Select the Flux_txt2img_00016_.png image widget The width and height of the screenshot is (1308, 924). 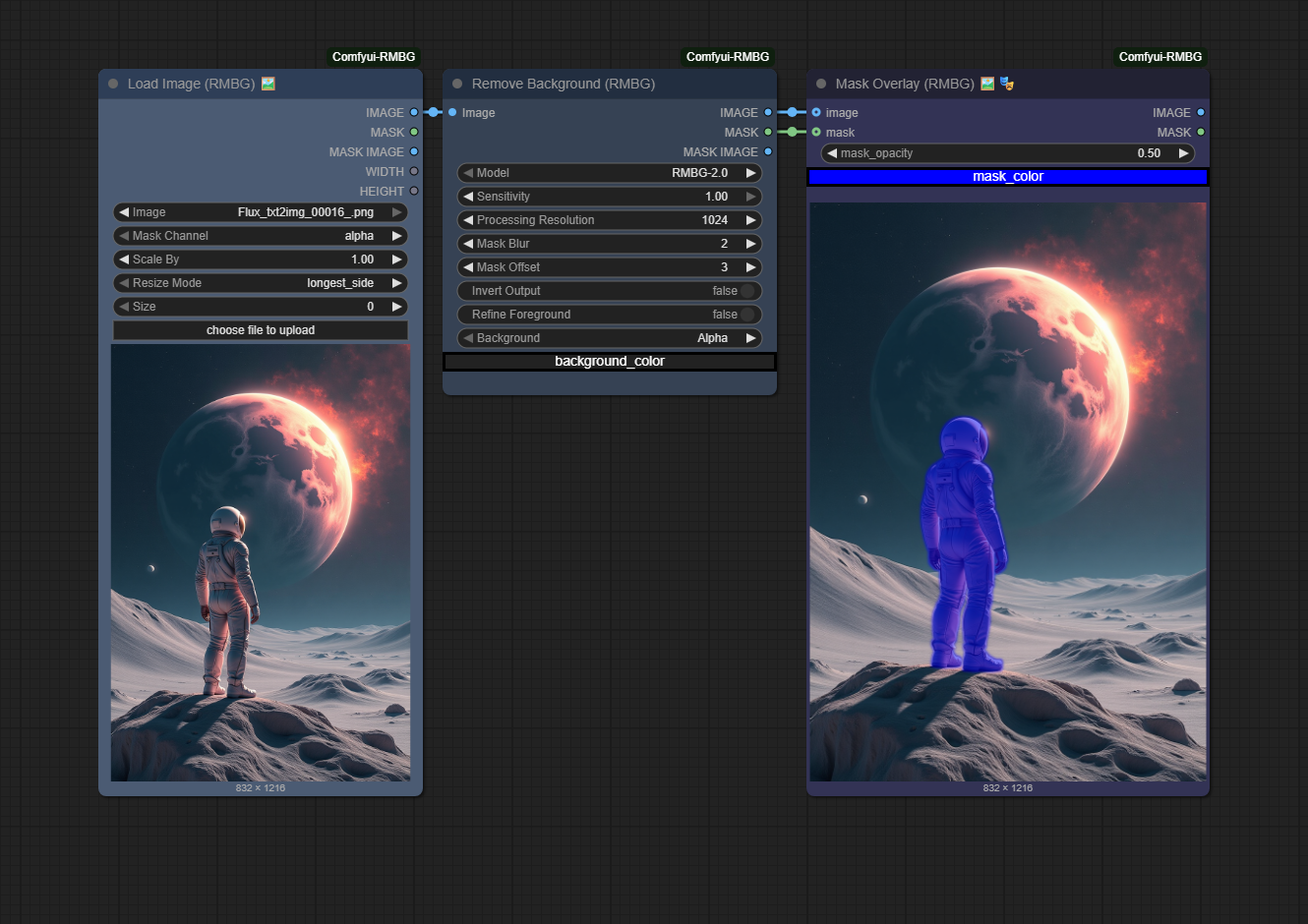[x=260, y=211]
